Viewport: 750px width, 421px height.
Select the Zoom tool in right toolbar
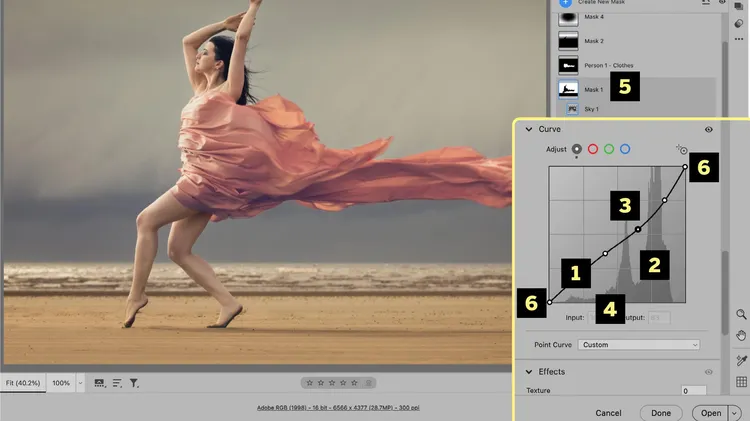741,314
